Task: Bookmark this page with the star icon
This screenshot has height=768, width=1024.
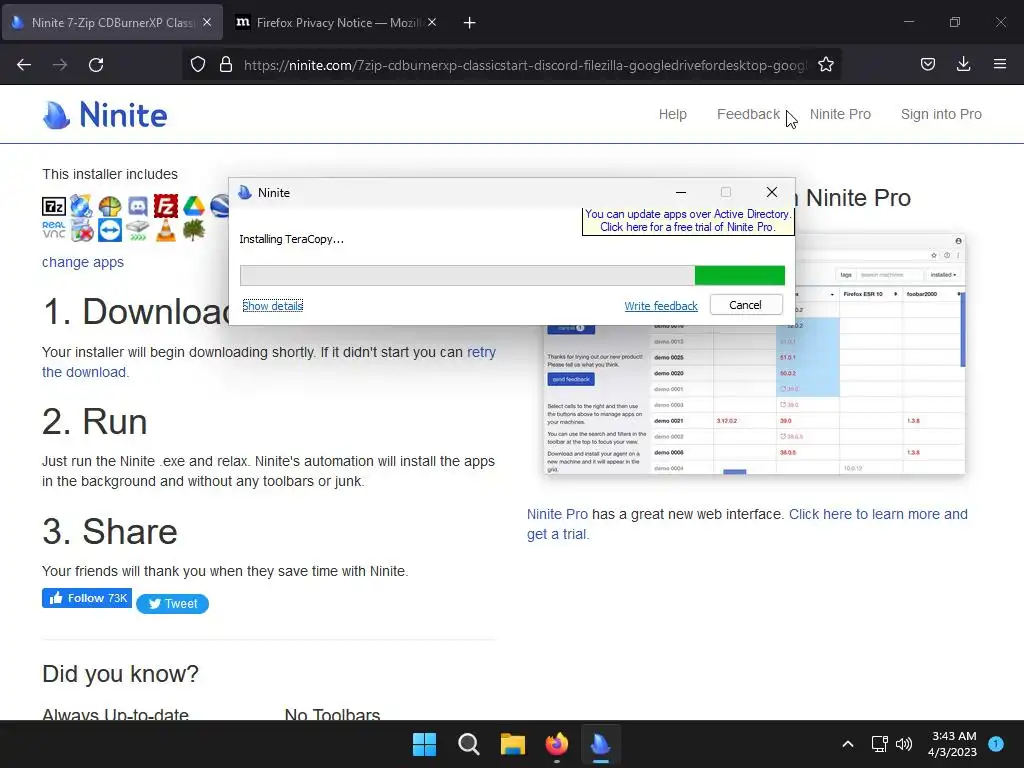Action: coord(826,65)
